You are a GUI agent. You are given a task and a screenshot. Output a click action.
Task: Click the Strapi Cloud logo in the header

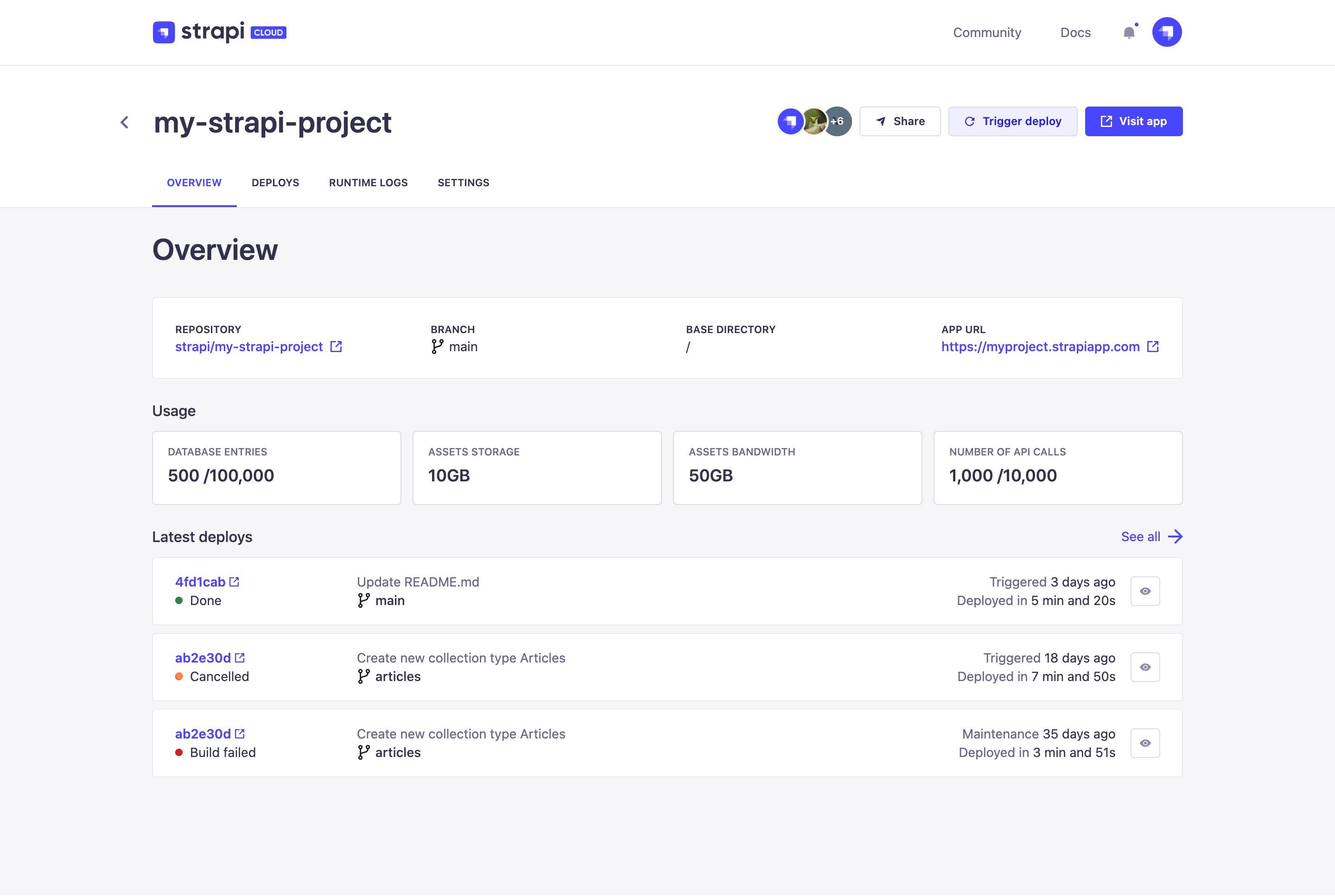[220, 32]
